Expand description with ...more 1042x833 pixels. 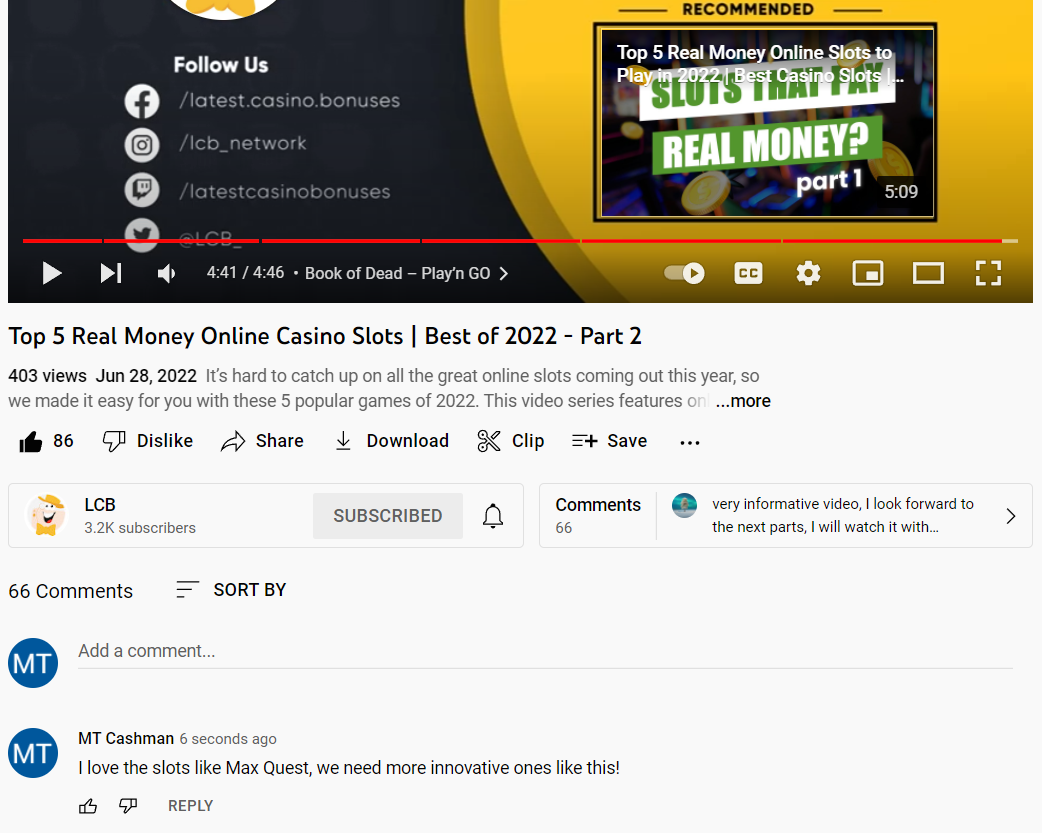[743, 401]
